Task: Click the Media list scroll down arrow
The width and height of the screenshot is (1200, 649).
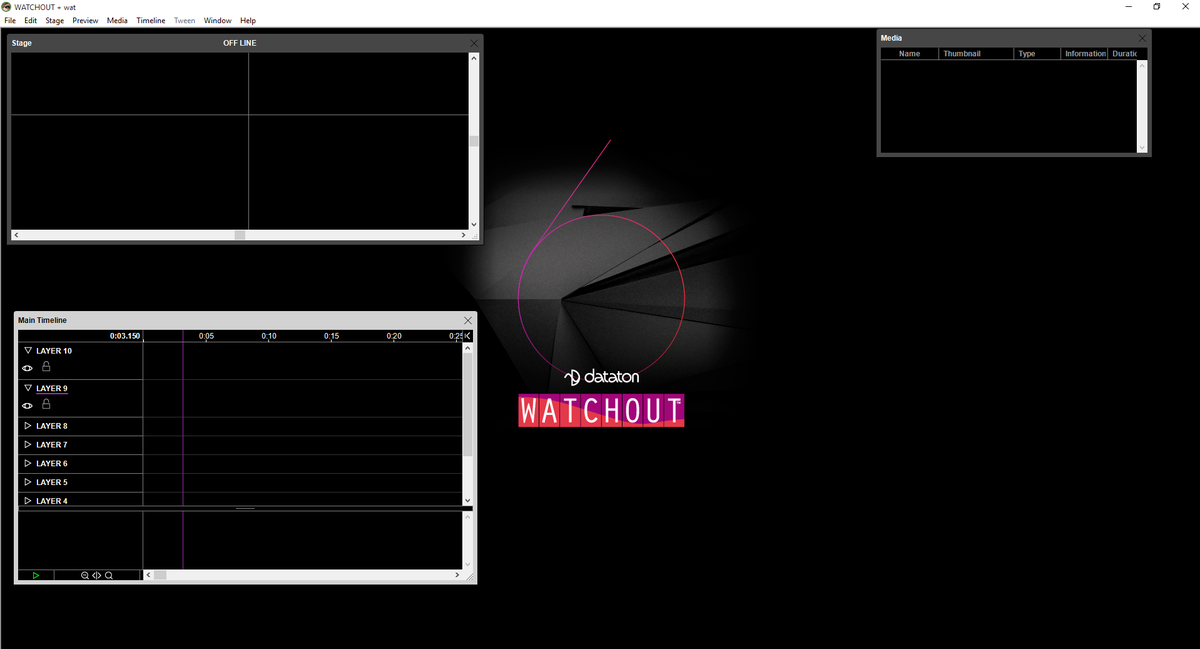Action: [1142, 148]
